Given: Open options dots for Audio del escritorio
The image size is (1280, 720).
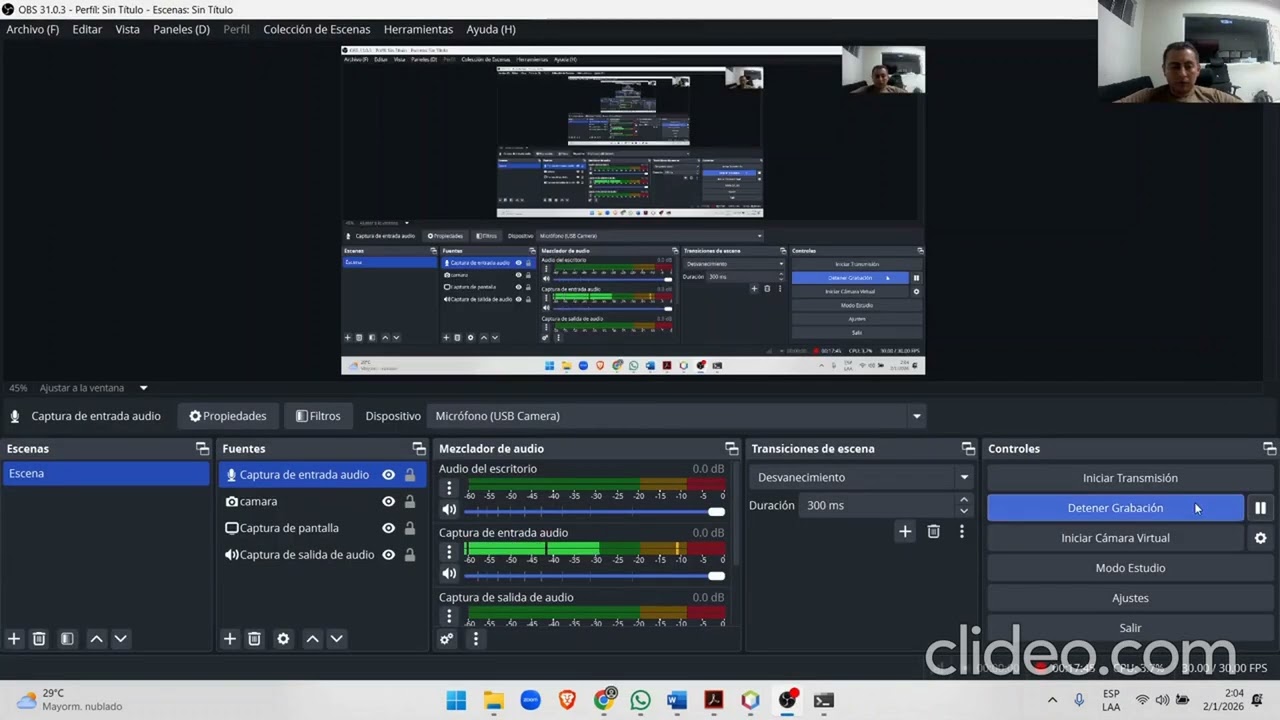Looking at the screenshot, I should [449, 489].
